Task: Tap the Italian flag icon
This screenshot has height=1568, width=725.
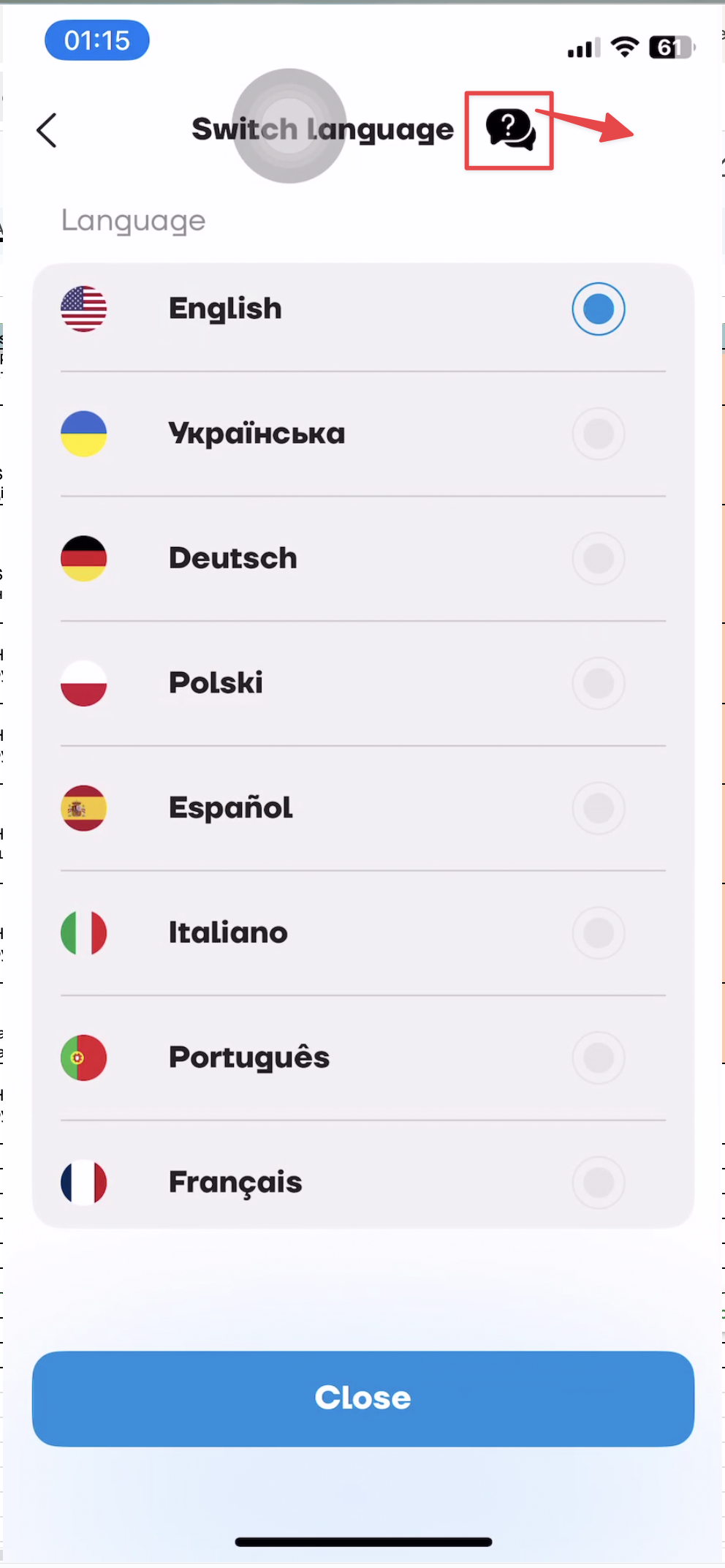Action: [83, 932]
